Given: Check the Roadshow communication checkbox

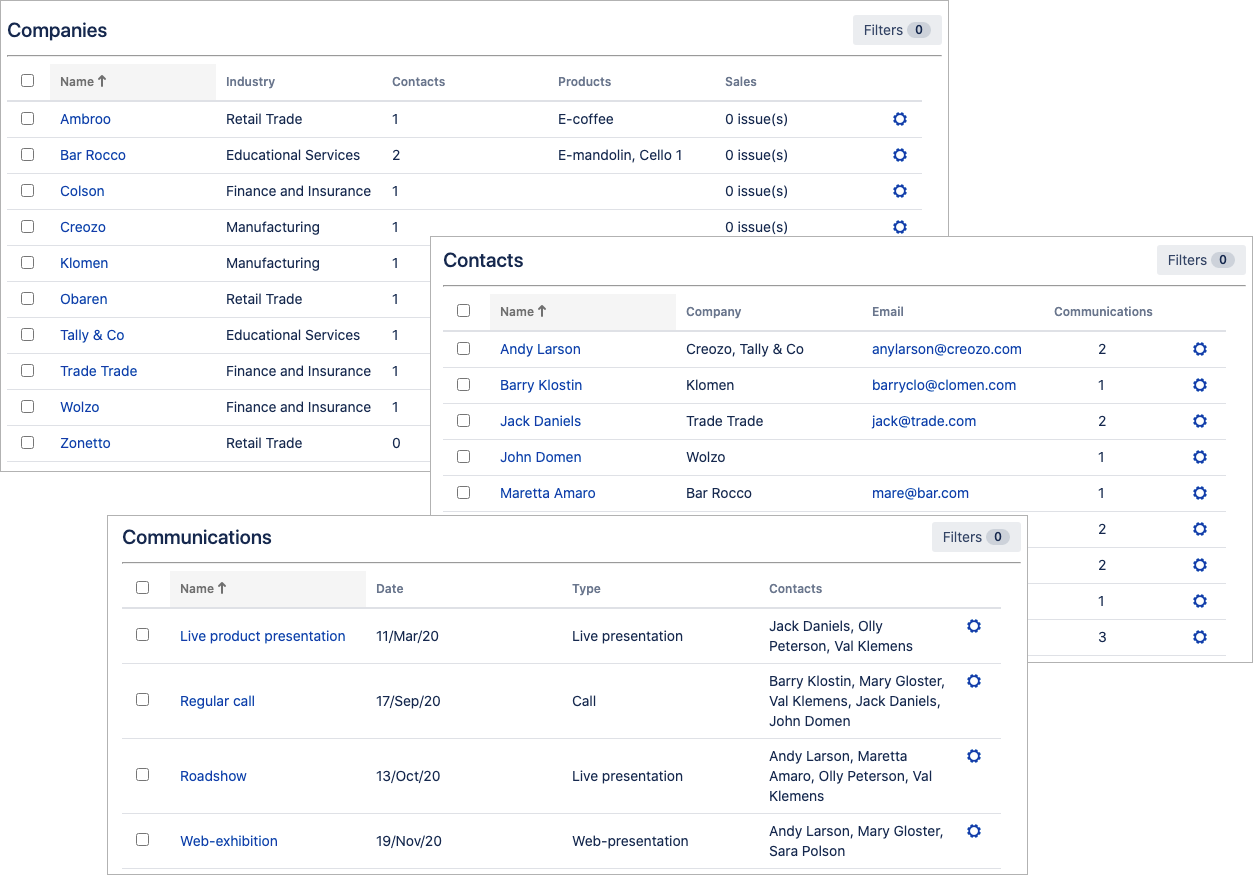Looking at the screenshot, I should 142,775.
